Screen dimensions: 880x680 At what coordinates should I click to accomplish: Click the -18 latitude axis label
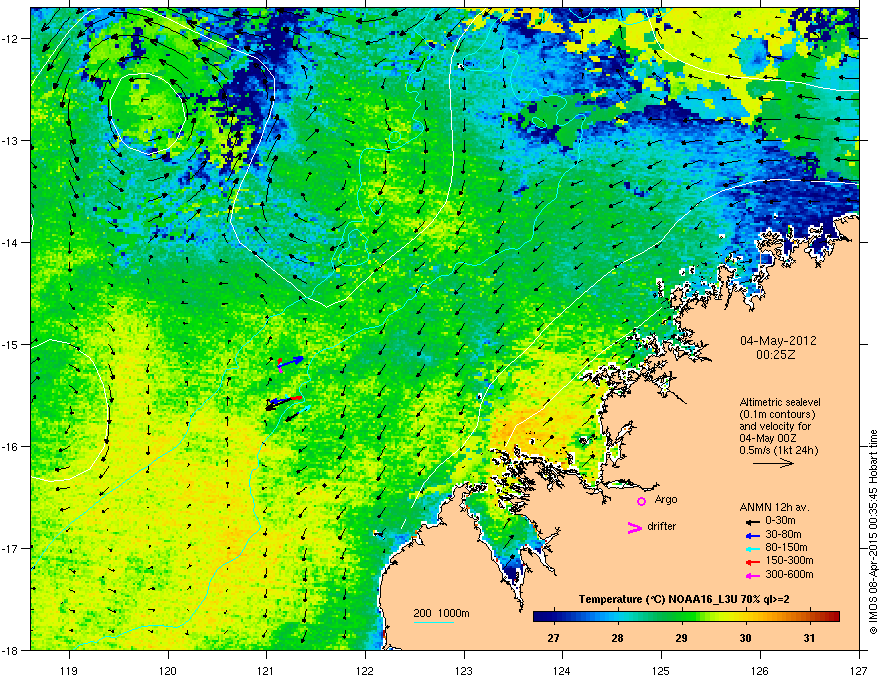click(x=11, y=650)
